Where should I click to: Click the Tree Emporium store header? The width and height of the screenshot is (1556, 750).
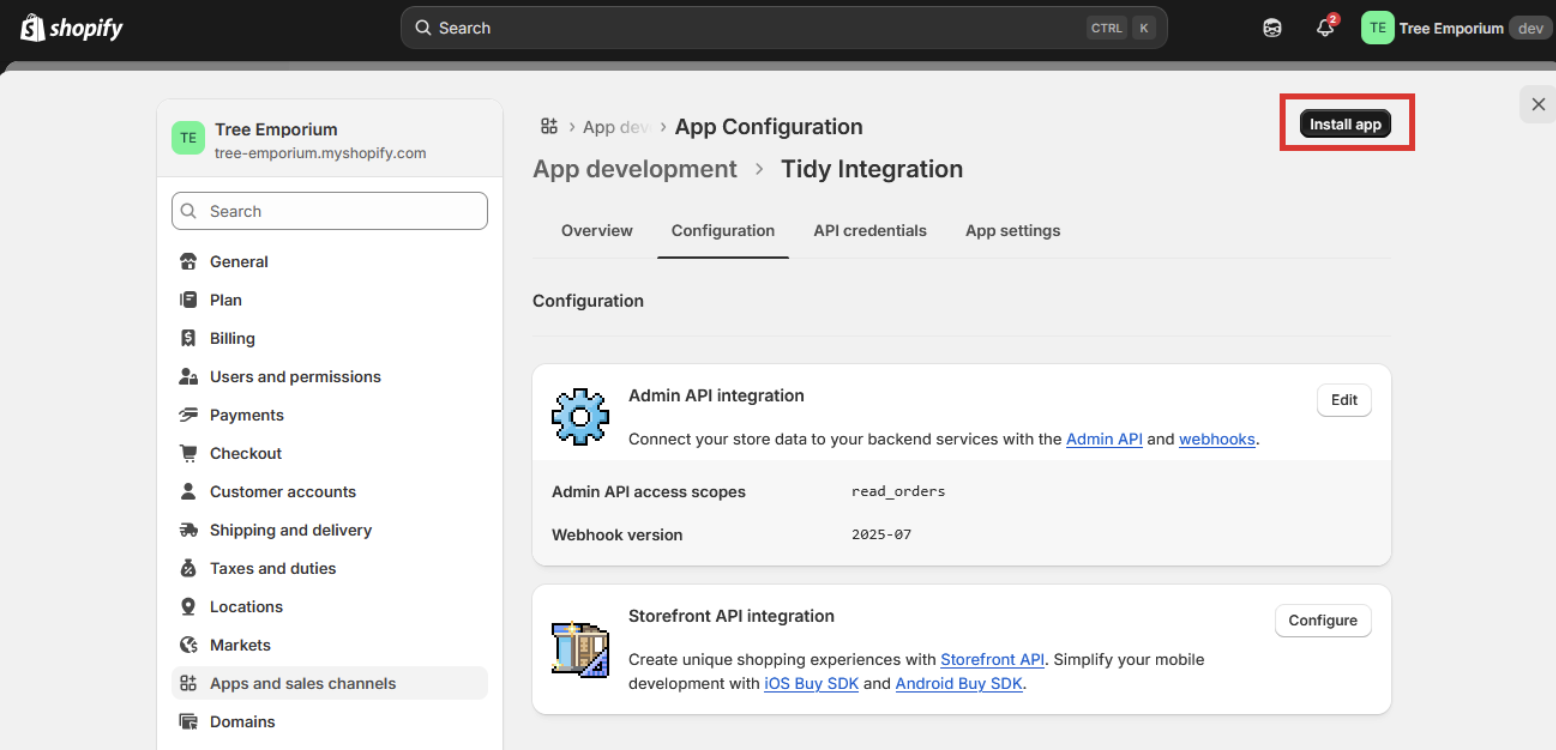[330, 138]
